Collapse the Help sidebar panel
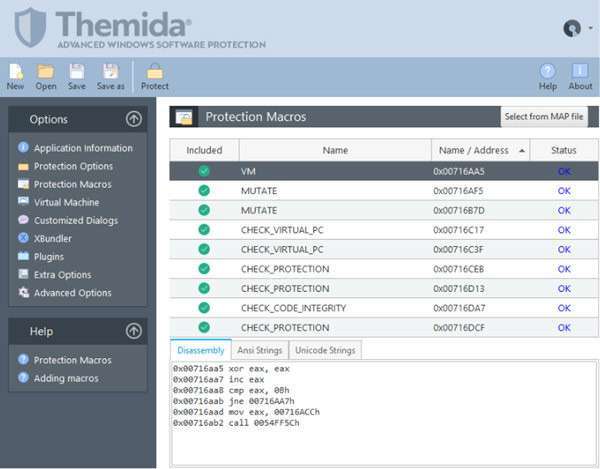The height and width of the screenshot is (469, 600). click(x=134, y=331)
